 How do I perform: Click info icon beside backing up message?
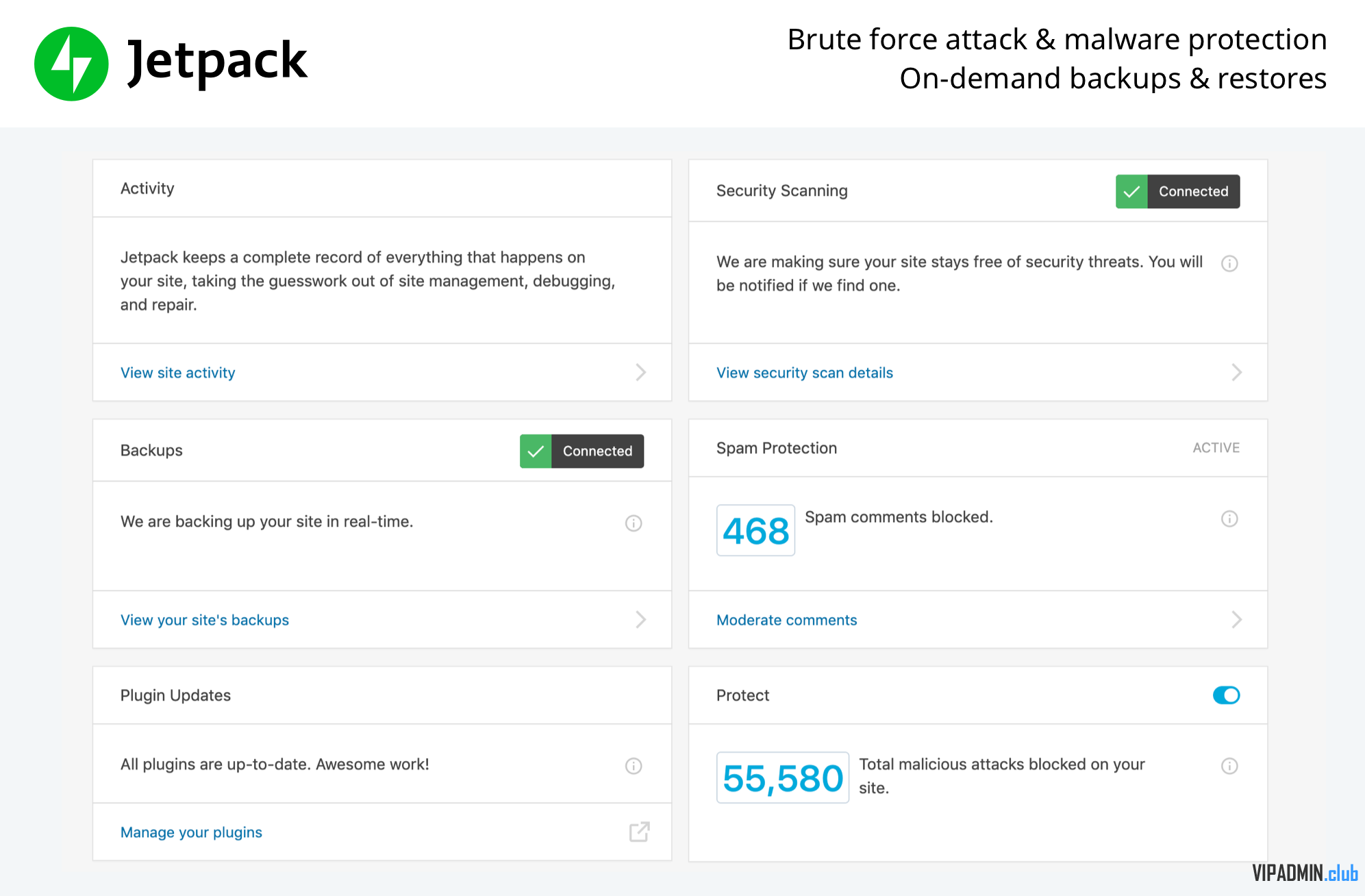tap(634, 523)
